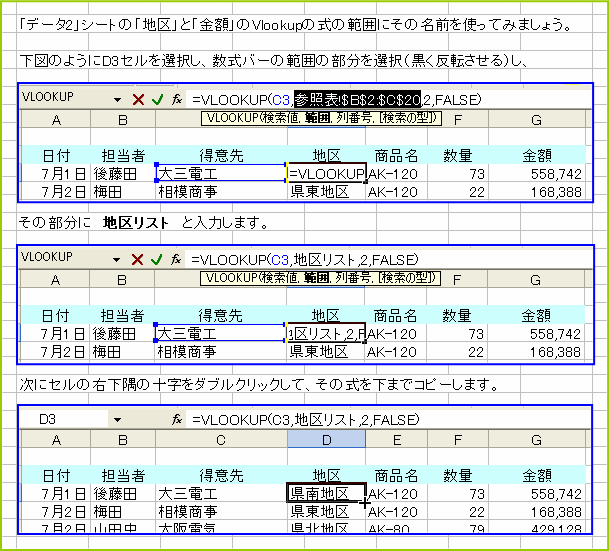Screen dimensions: 609x551
Task: Select the 山田中 person cell
Action: 123,527
